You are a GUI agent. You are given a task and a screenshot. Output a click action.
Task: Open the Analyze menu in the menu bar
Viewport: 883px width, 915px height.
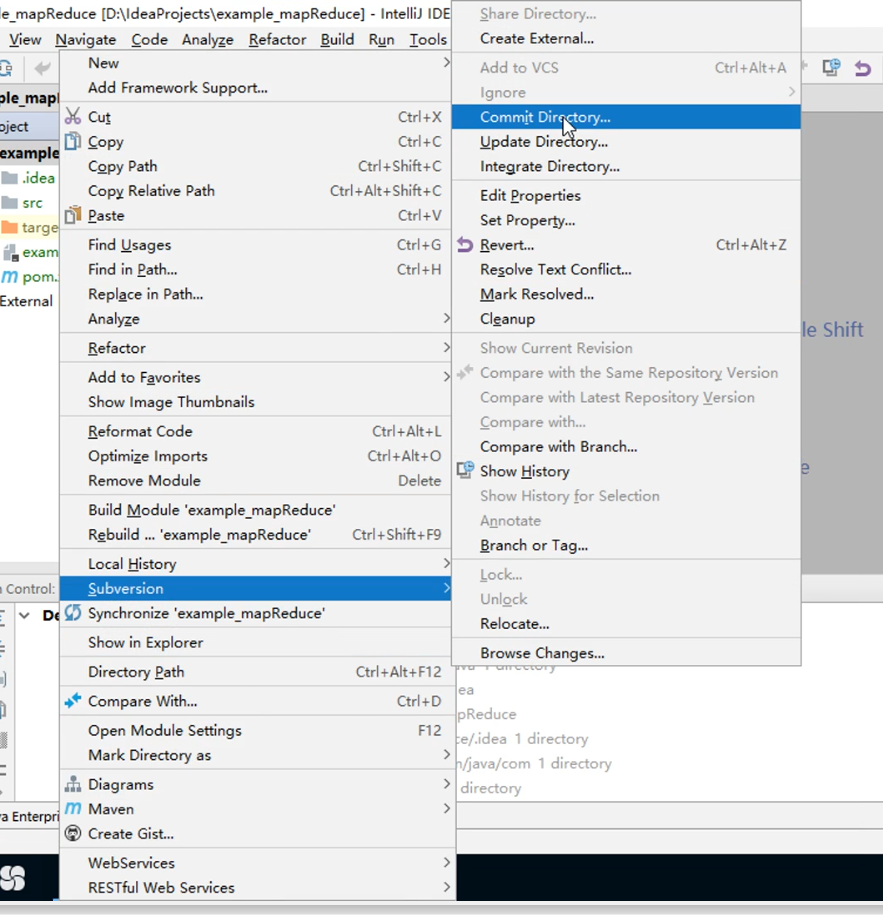pos(208,40)
